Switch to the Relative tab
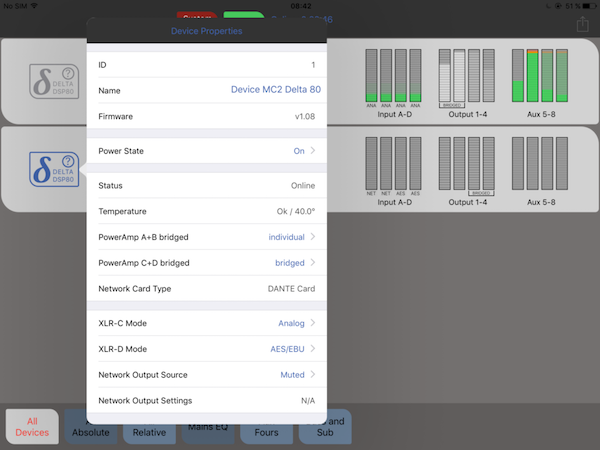This screenshot has width=600, height=450. tap(149, 433)
